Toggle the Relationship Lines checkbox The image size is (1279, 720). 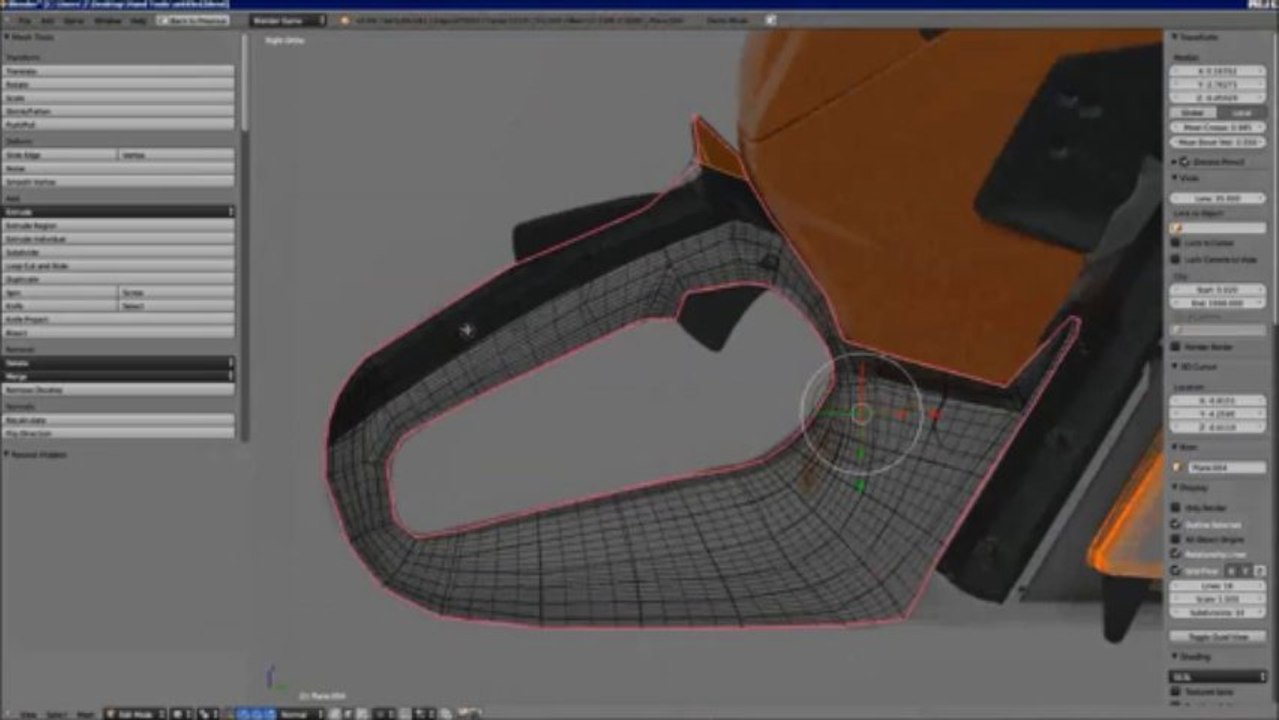click(x=1177, y=554)
